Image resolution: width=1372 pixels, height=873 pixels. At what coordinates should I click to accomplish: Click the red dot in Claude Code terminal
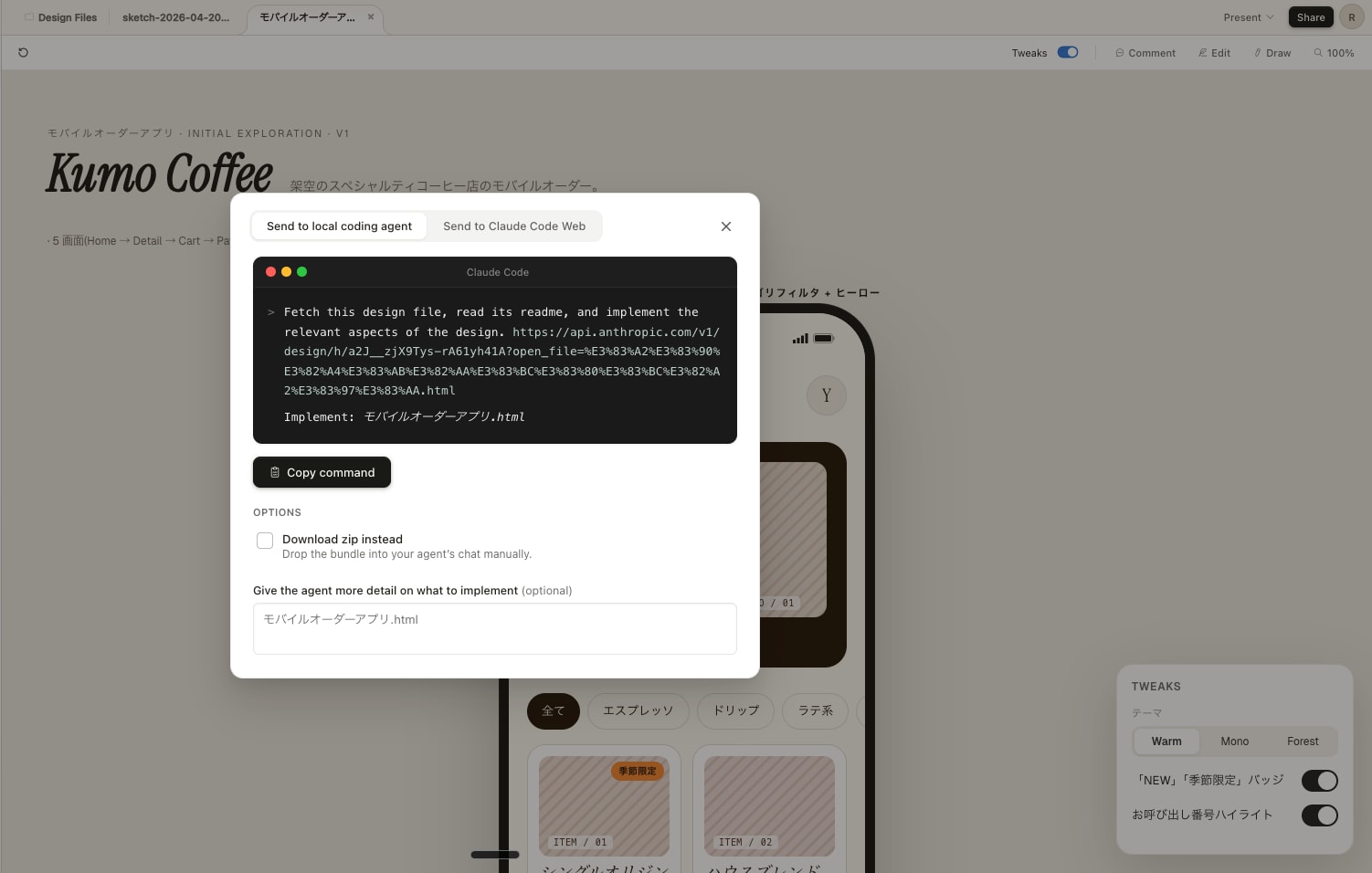point(270,272)
